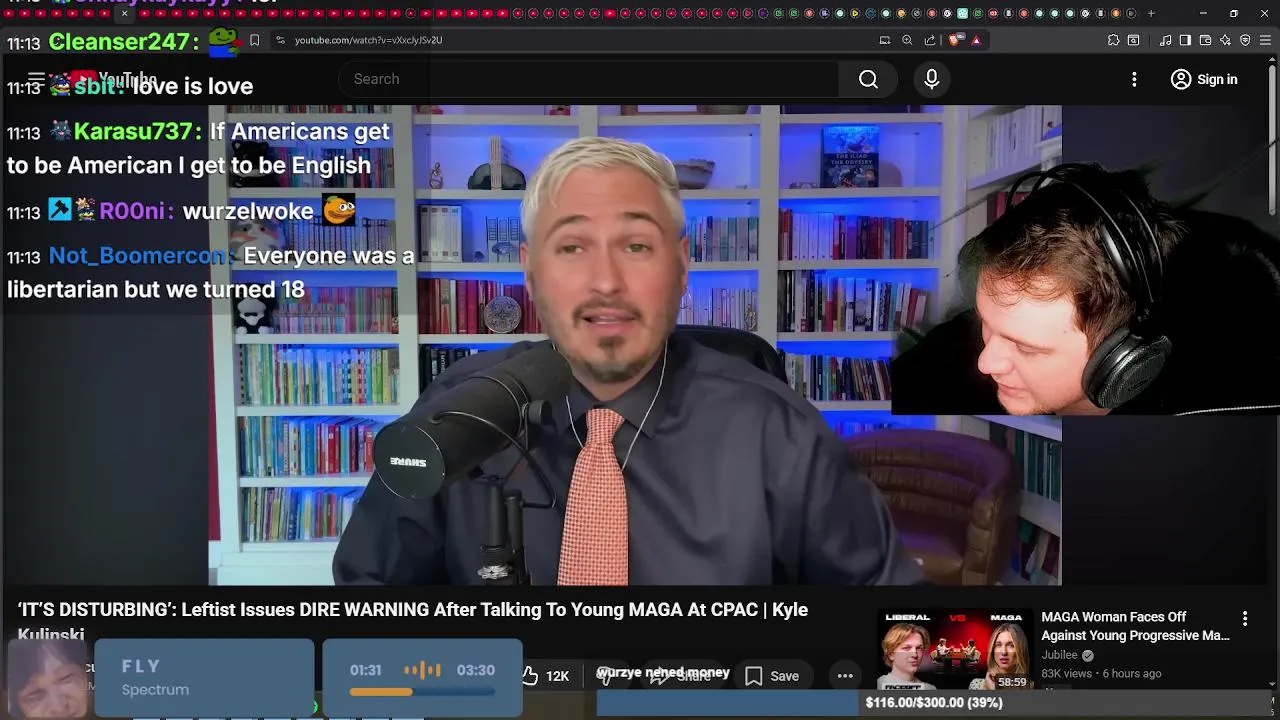Image resolution: width=1280 pixels, height=720 pixels.
Task: Open site information icon beside the URL
Action: pos(280,40)
